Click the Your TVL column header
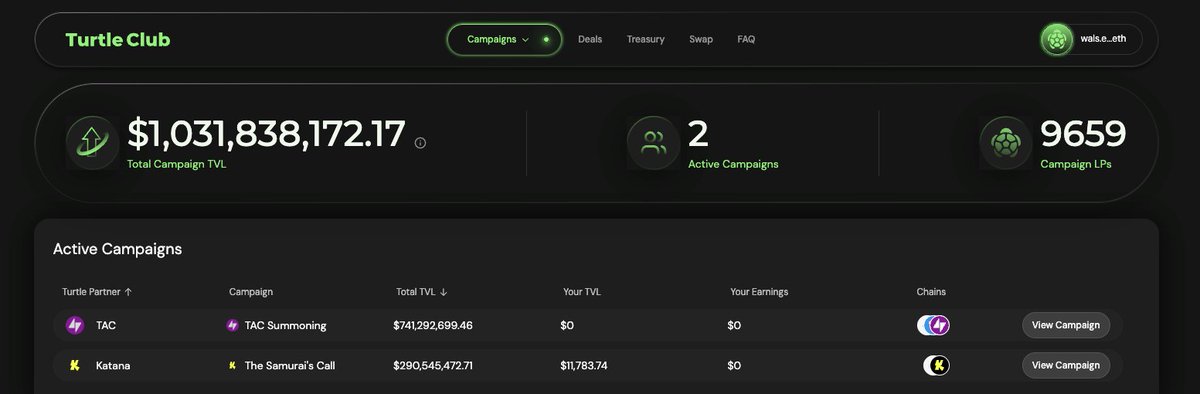1200x394 pixels. [x=582, y=292]
